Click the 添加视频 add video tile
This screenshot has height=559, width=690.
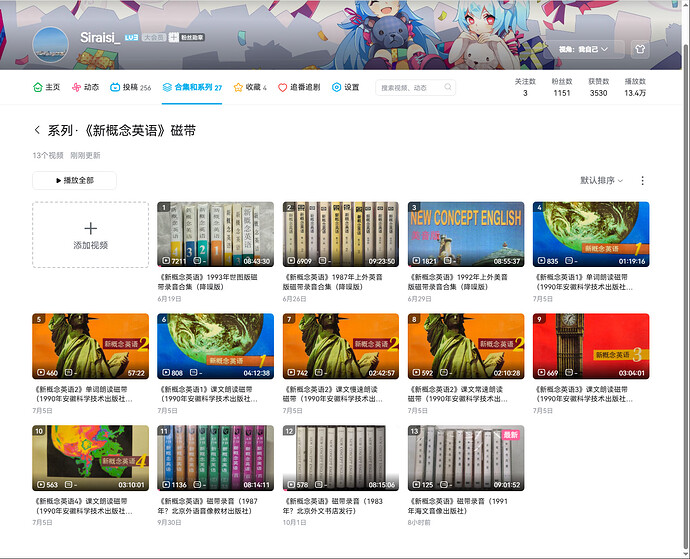coord(91,235)
